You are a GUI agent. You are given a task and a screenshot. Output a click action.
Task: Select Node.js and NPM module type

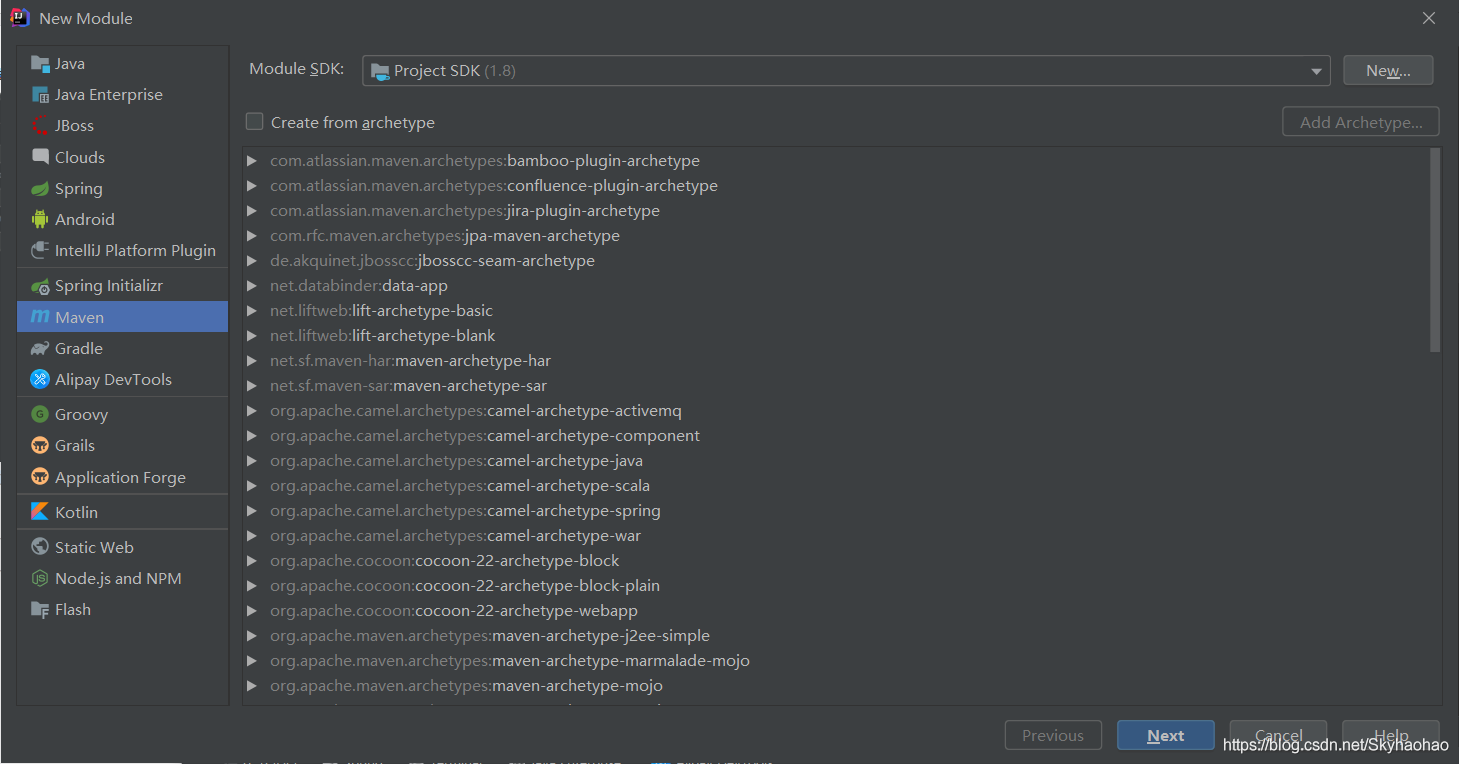pos(123,579)
